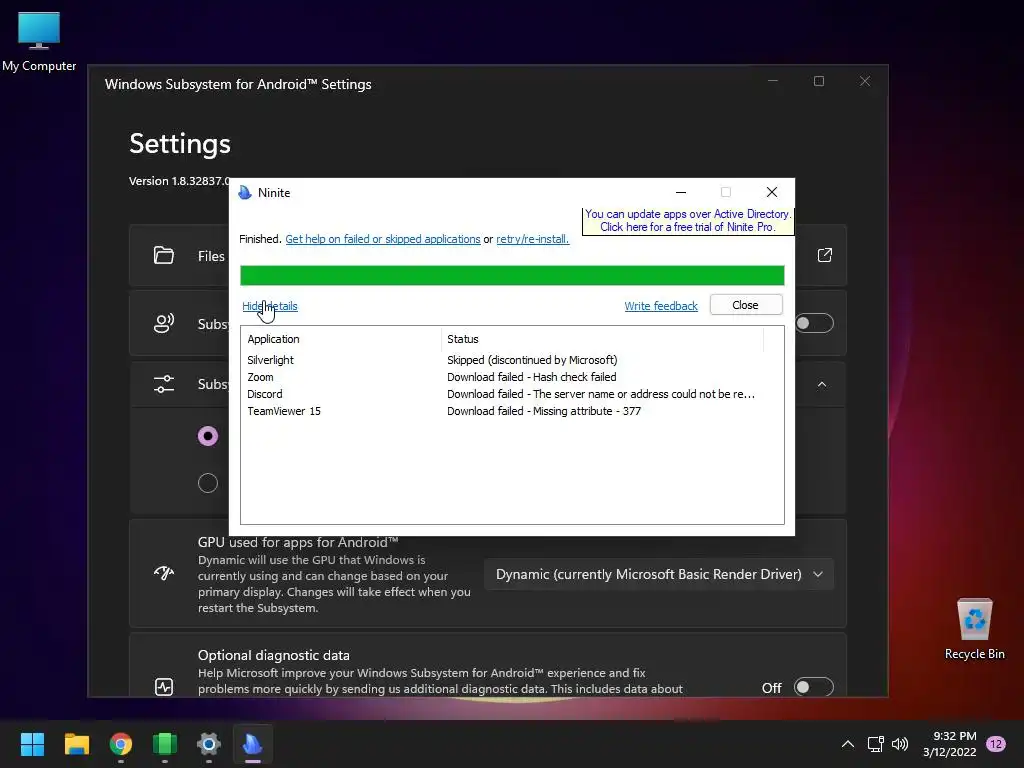Viewport: 1024px width, 768px height.
Task: Click the retry/re-install link
Action: [532, 239]
